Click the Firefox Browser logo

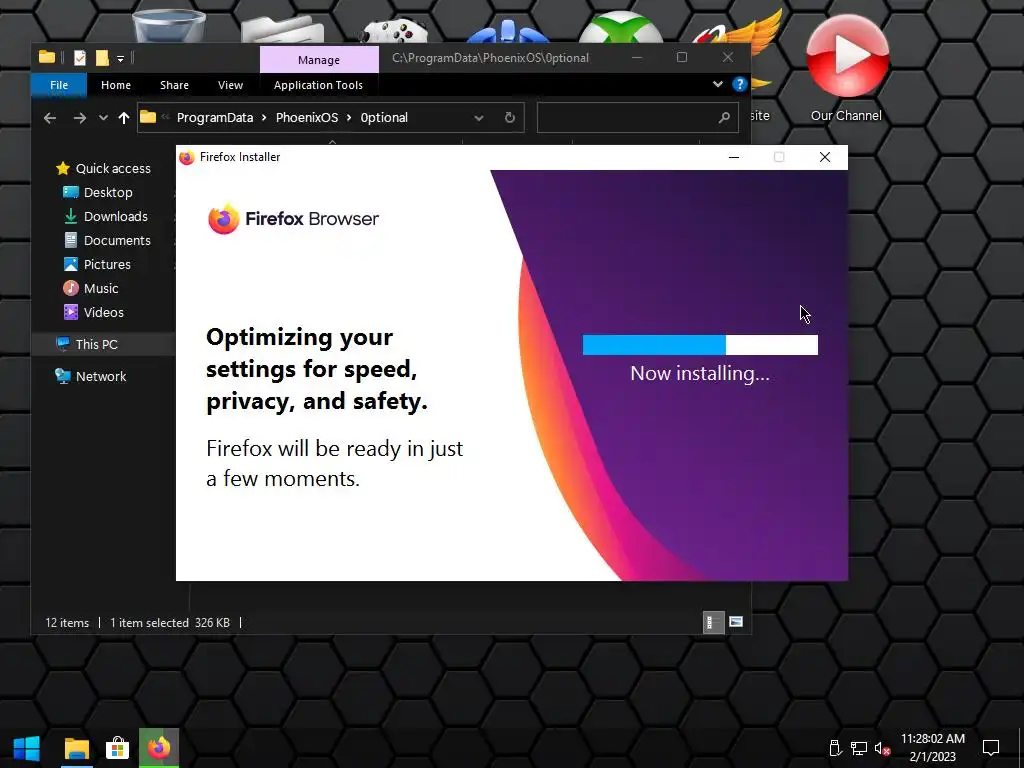[x=293, y=219]
